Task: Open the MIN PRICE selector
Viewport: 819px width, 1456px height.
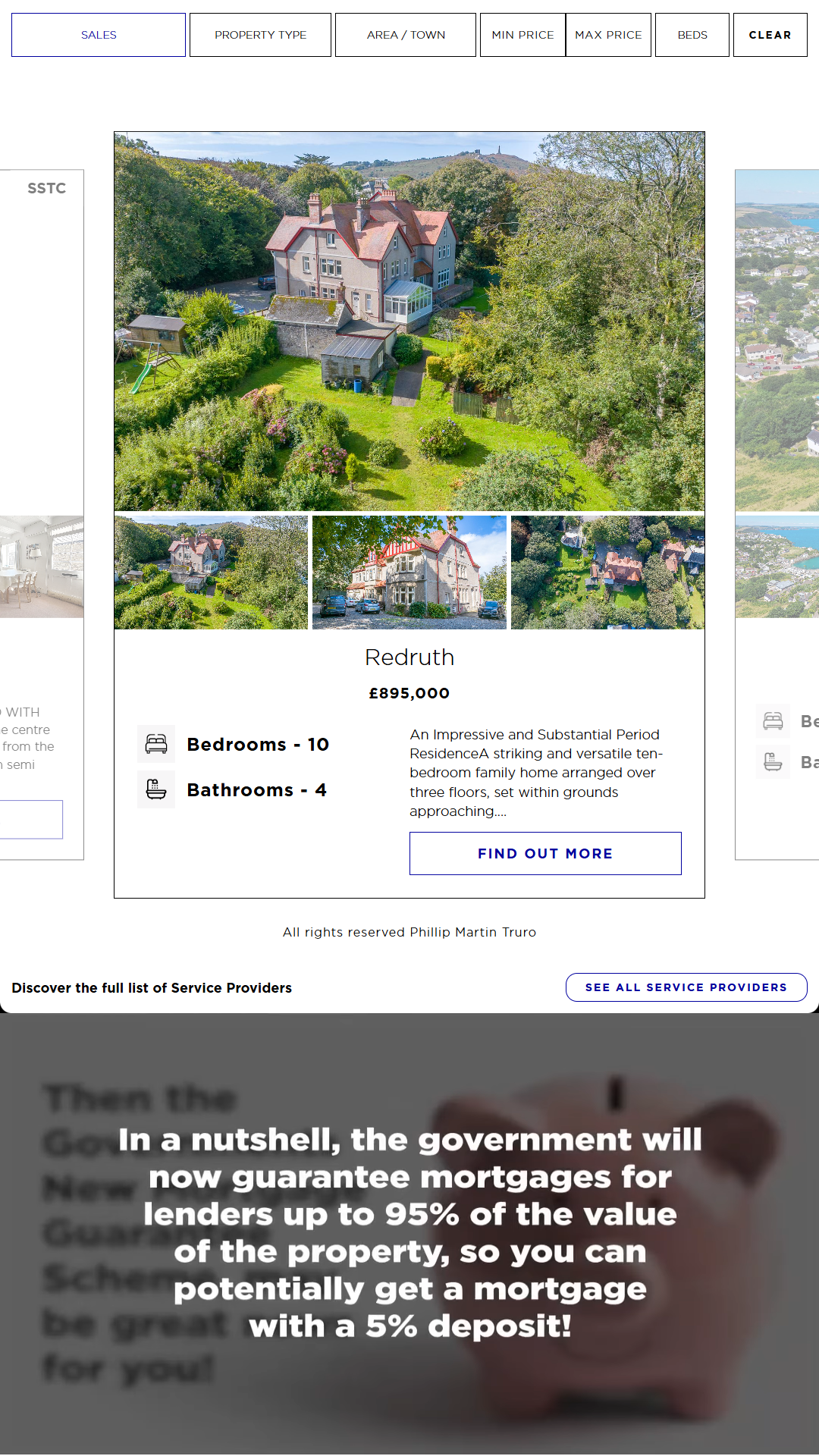Action: coord(522,35)
